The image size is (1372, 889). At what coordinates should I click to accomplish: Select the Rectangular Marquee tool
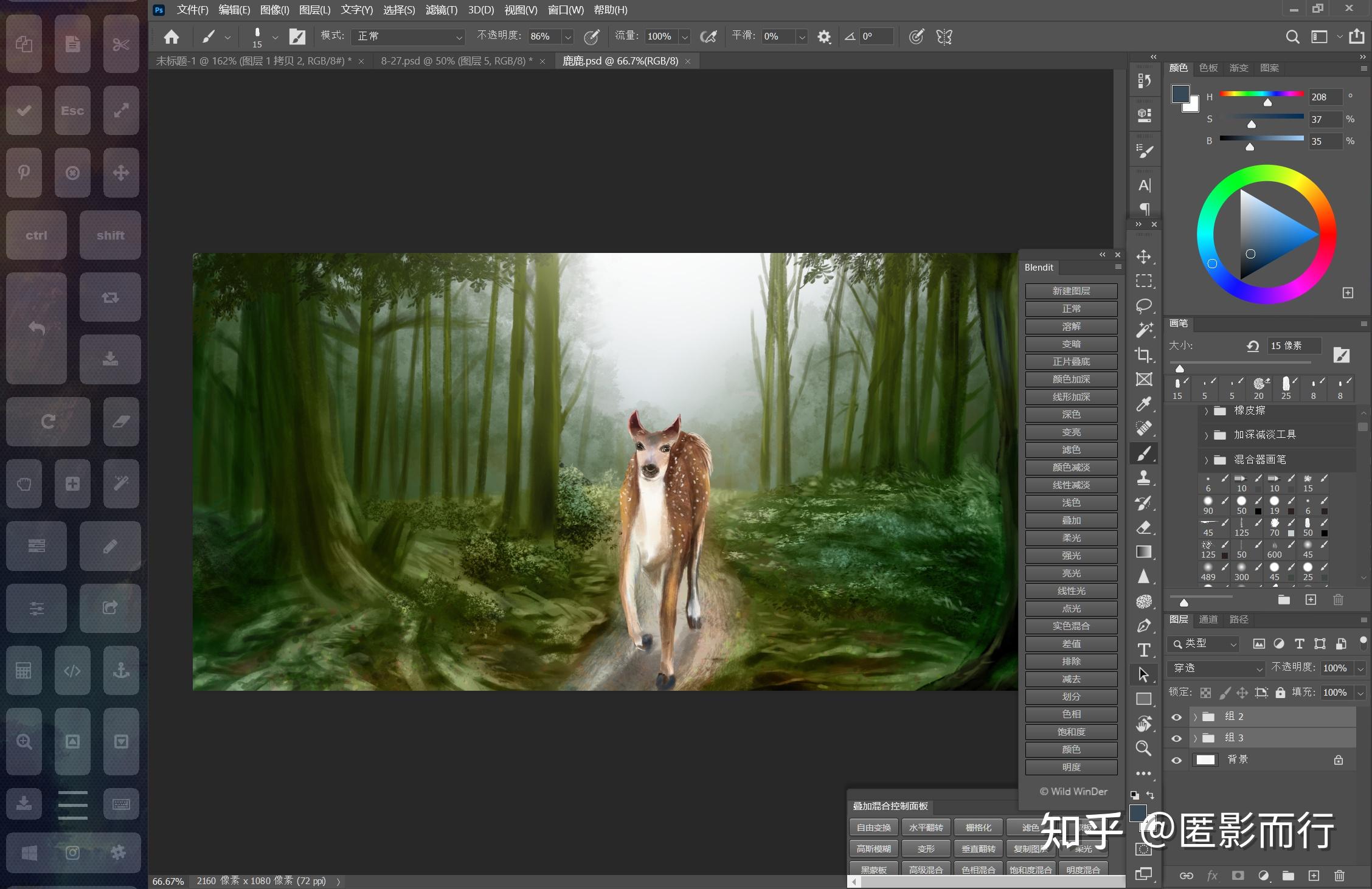coord(1143,281)
